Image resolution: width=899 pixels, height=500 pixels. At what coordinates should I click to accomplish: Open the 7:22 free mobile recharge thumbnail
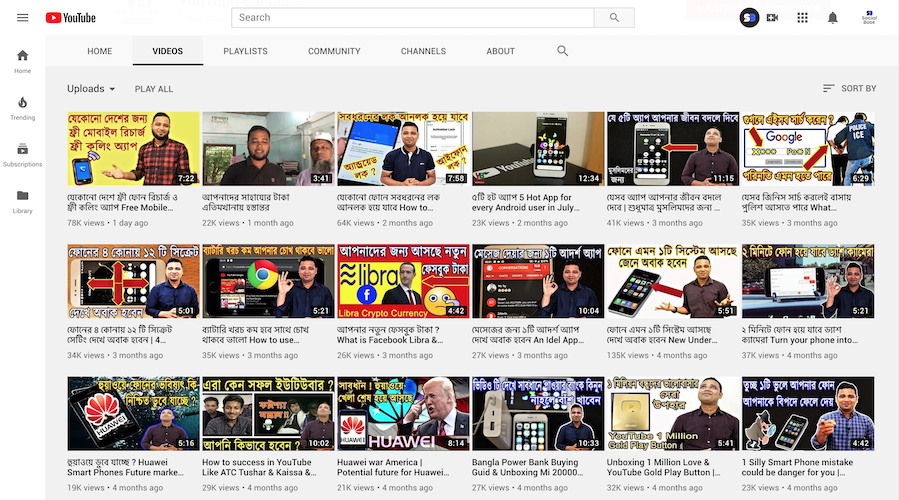click(x=134, y=149)
